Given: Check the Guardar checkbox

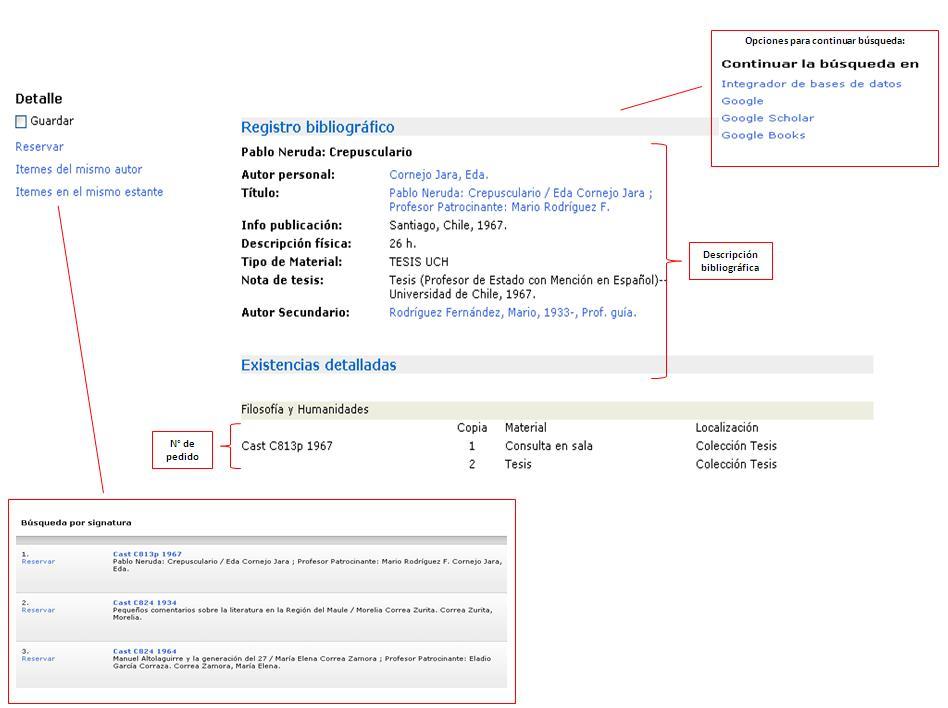Looking at the screenshot, I should (21, 122).
